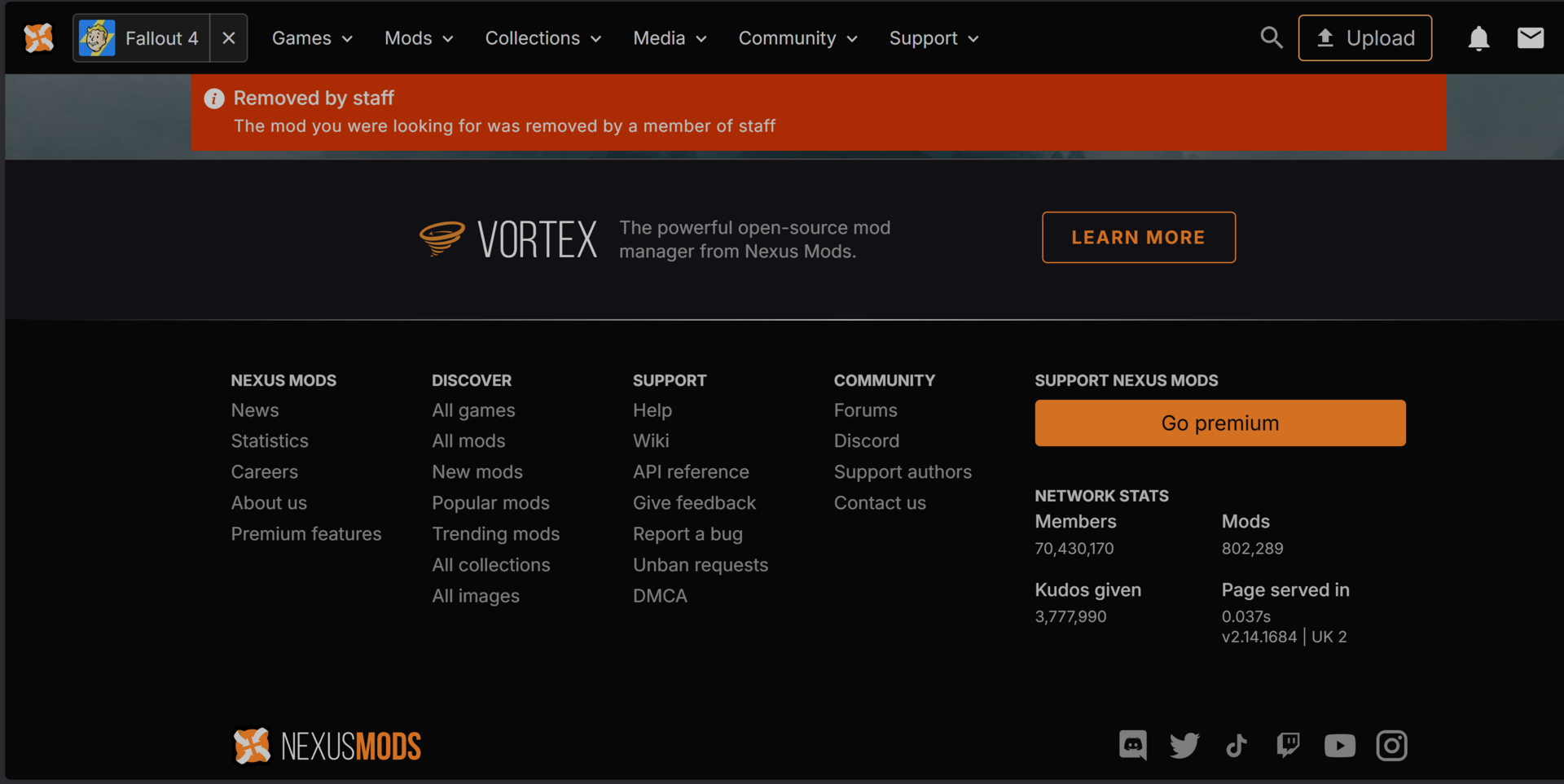Screen dimensions: 1564x784
Task: Open the Trending mods link
Action: pos(496,534)
